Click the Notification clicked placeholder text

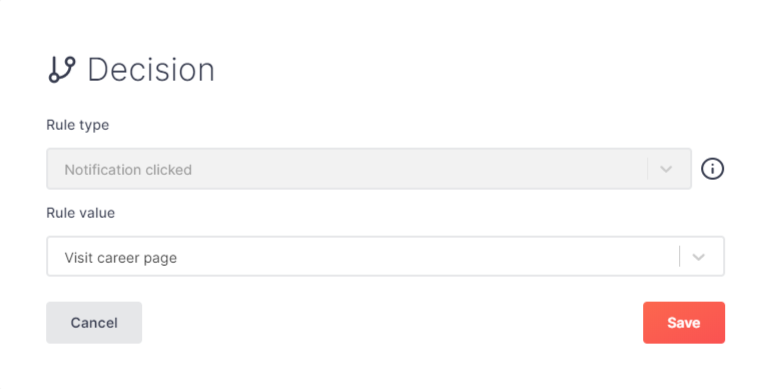[x=128, y=170]
